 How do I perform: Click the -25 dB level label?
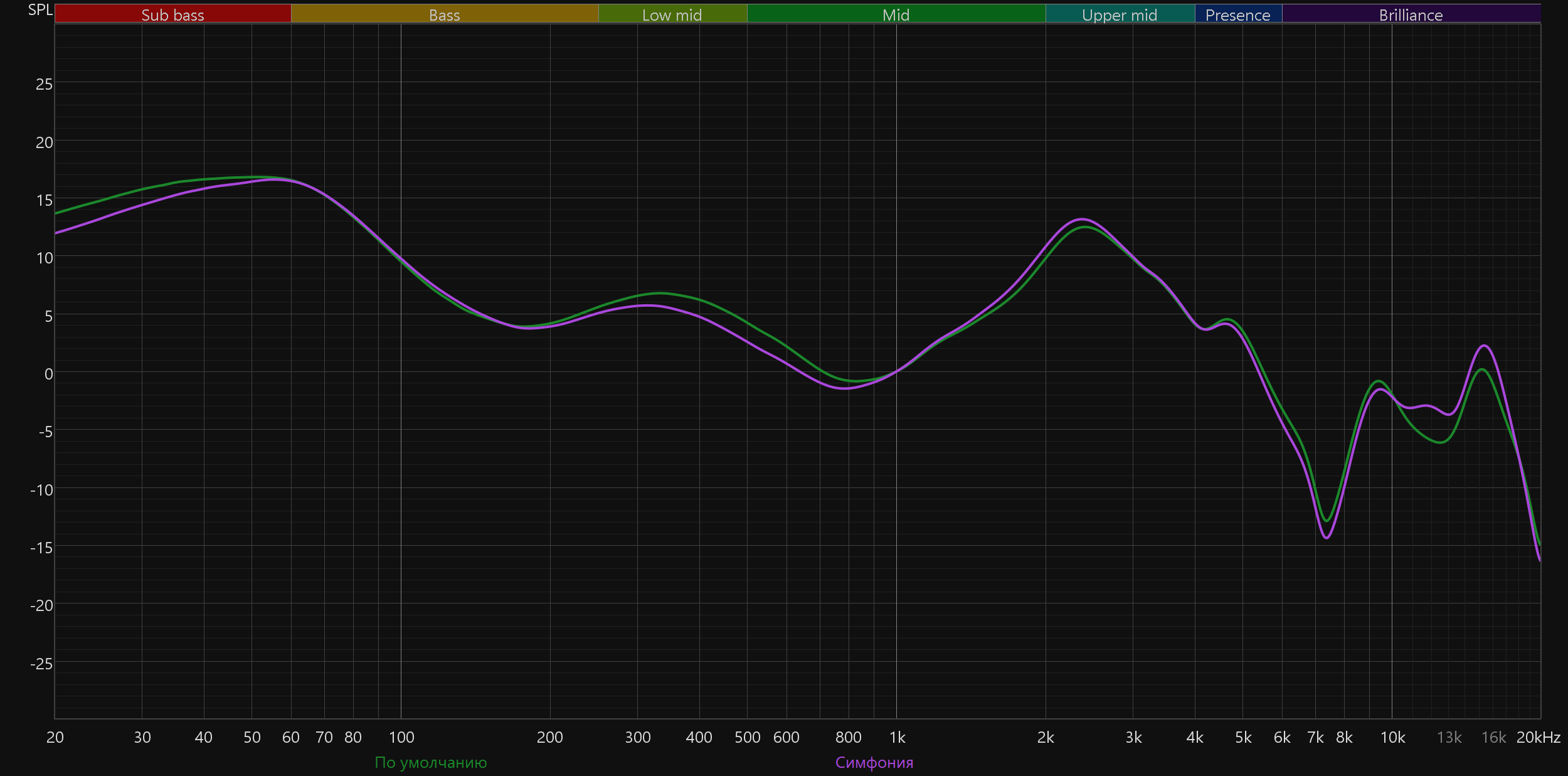click(x=41, y=663)
